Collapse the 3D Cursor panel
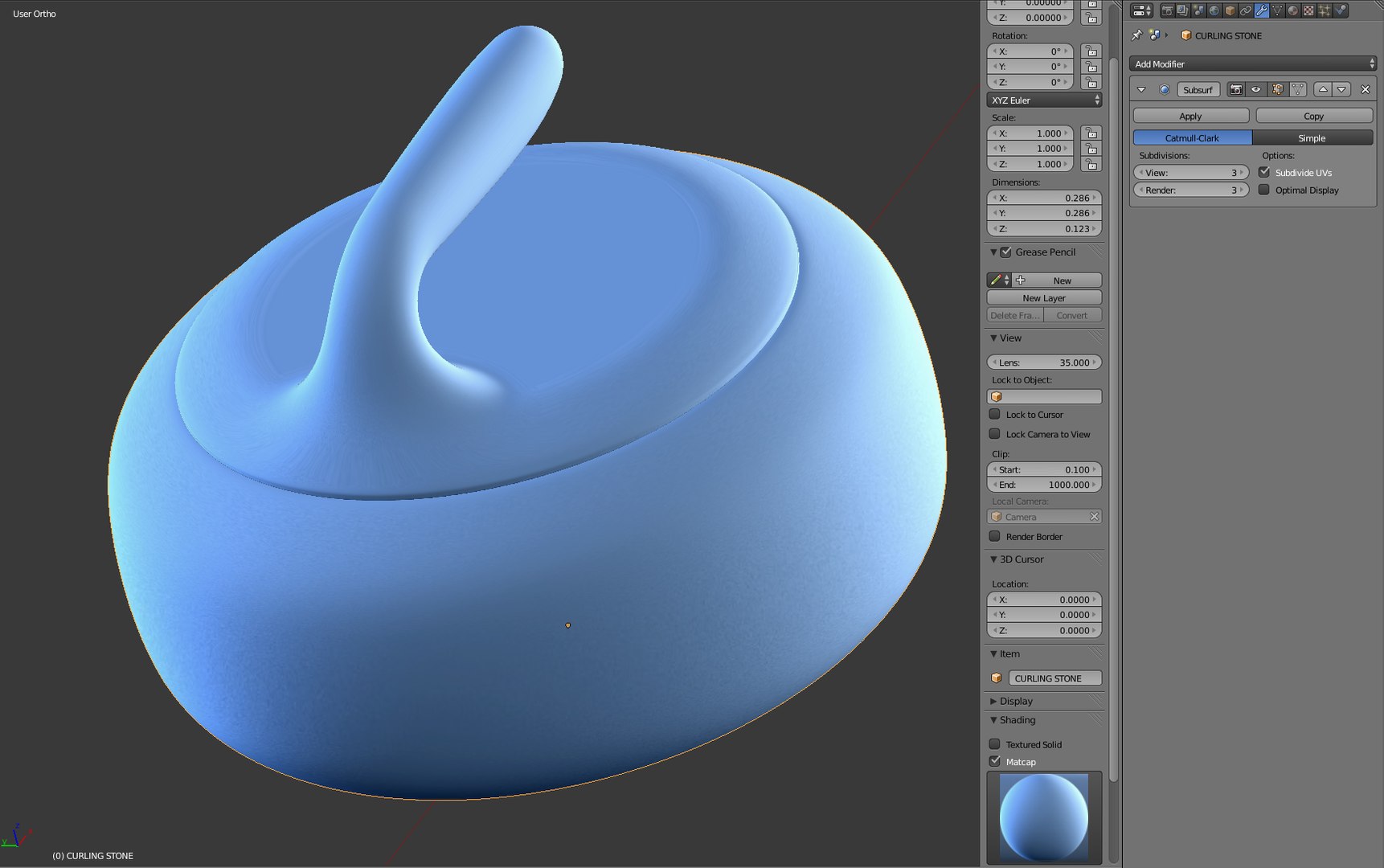This screenshot has height=868, width=1384. tap(993, 559)
